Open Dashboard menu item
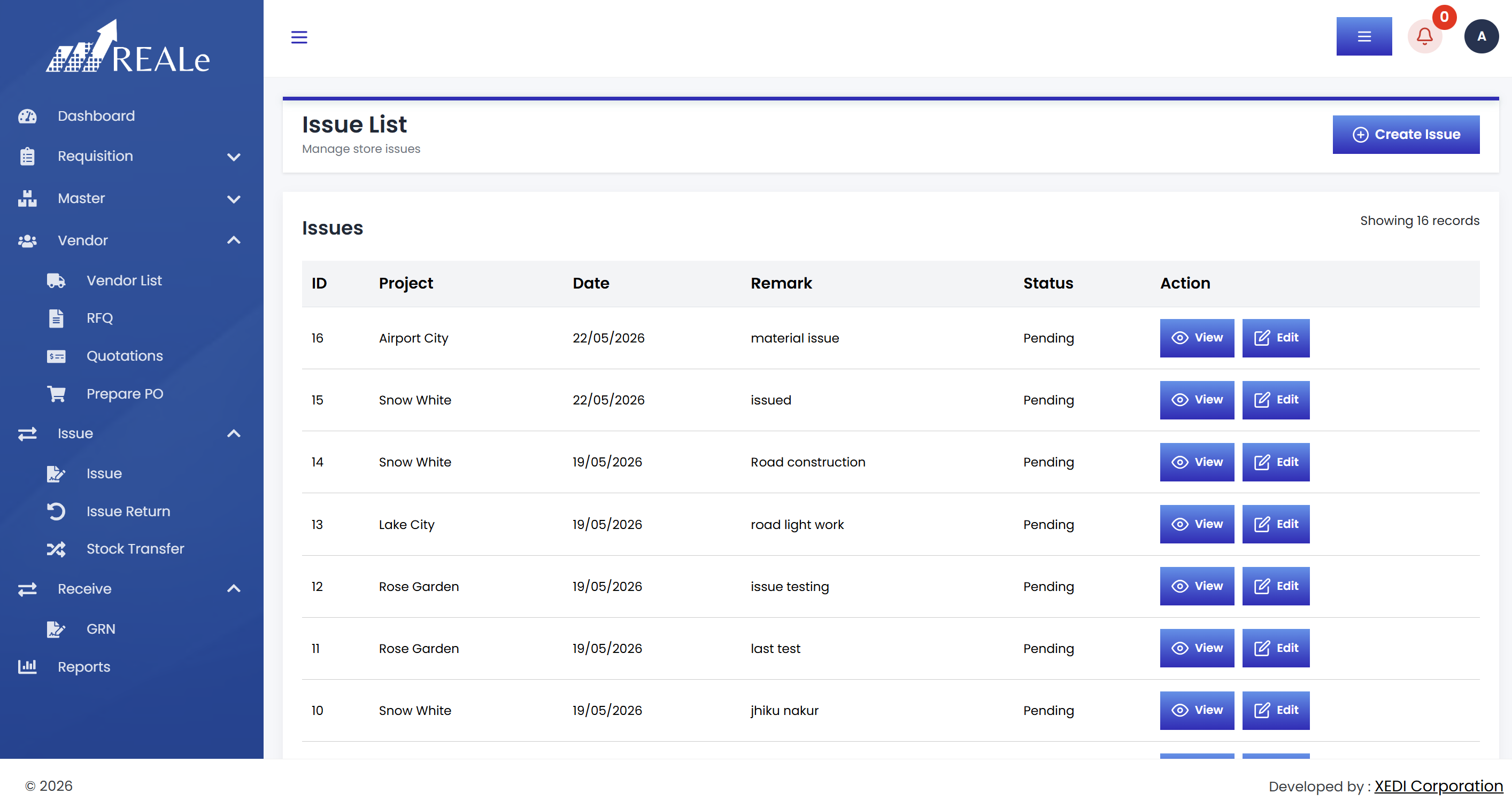This screenshot has width=1512, height=809. (96, 116)
